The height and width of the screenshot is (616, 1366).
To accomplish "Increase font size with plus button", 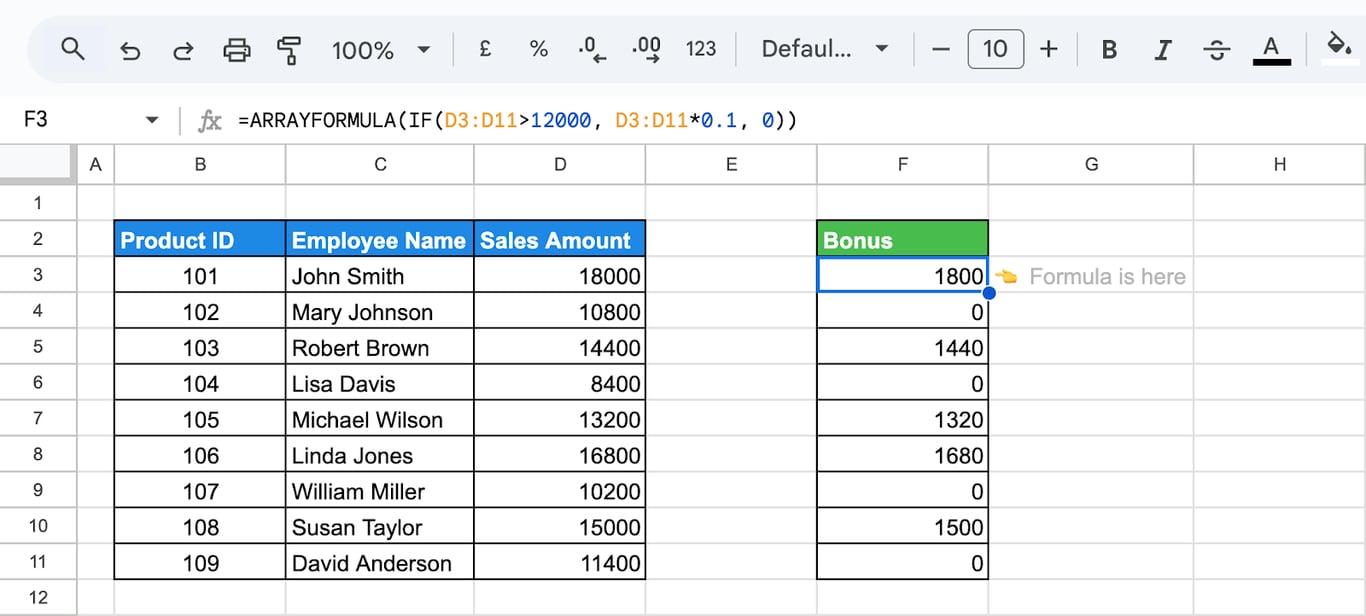I will pyautogui.click(x=1049, y=49).
